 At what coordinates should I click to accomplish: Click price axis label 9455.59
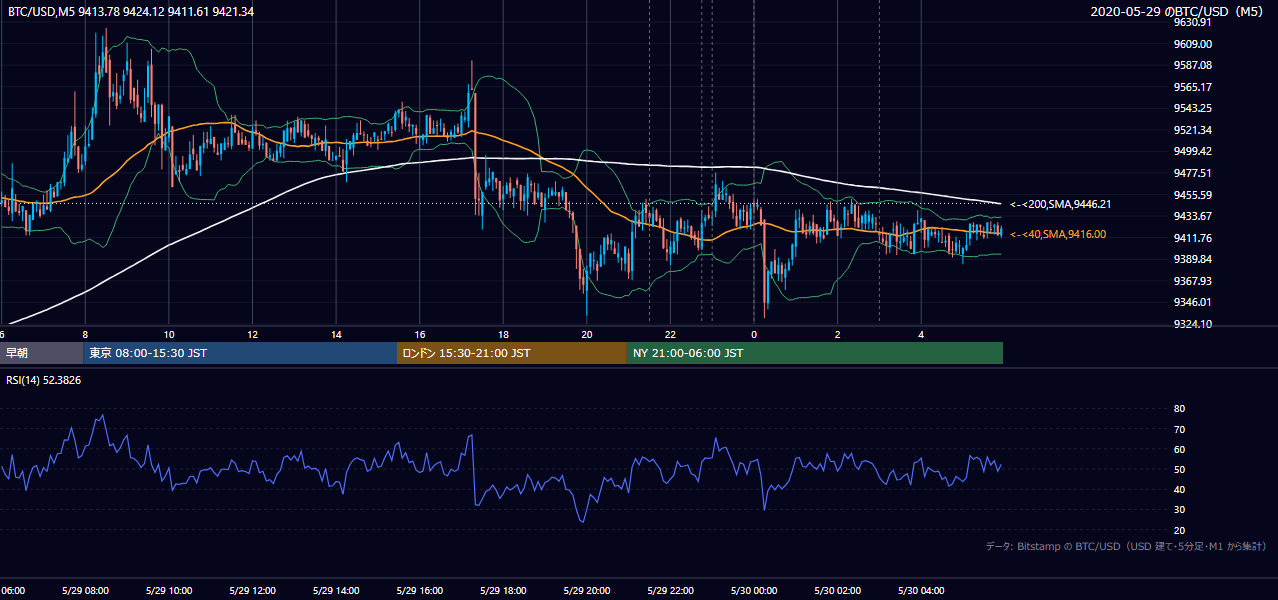pos(1193,195)
